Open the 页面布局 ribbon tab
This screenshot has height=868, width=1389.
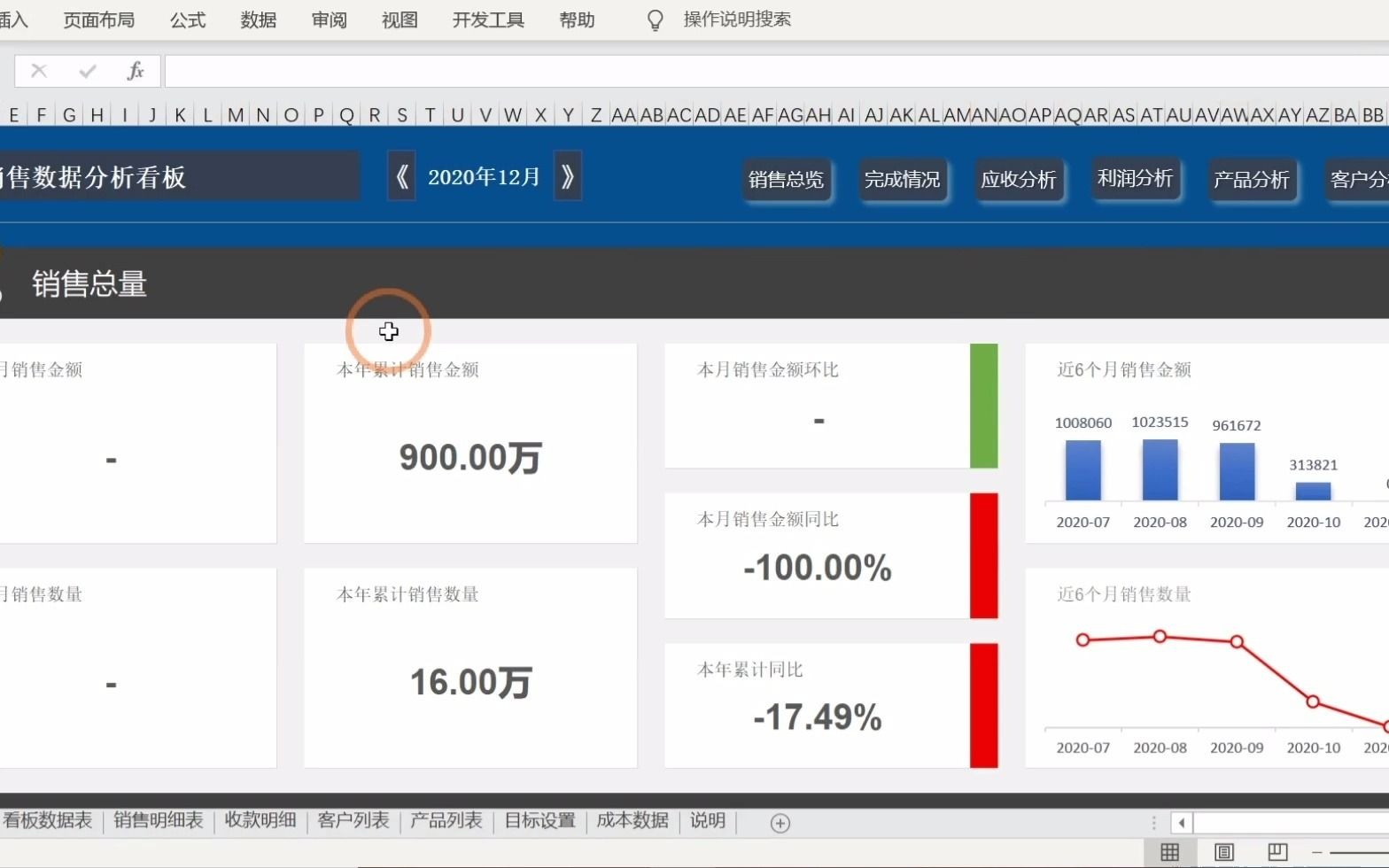tap(99, 19)
